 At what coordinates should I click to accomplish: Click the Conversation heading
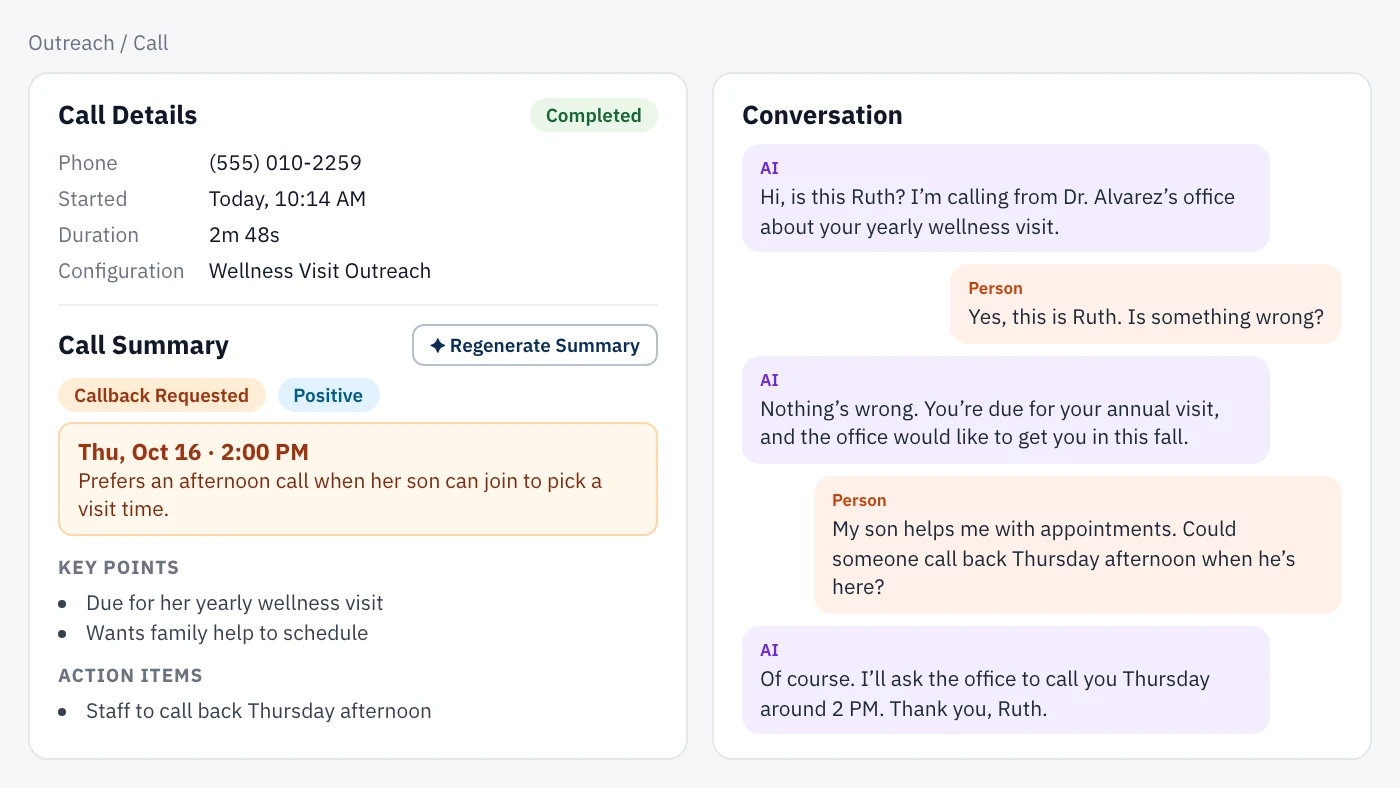822,115
